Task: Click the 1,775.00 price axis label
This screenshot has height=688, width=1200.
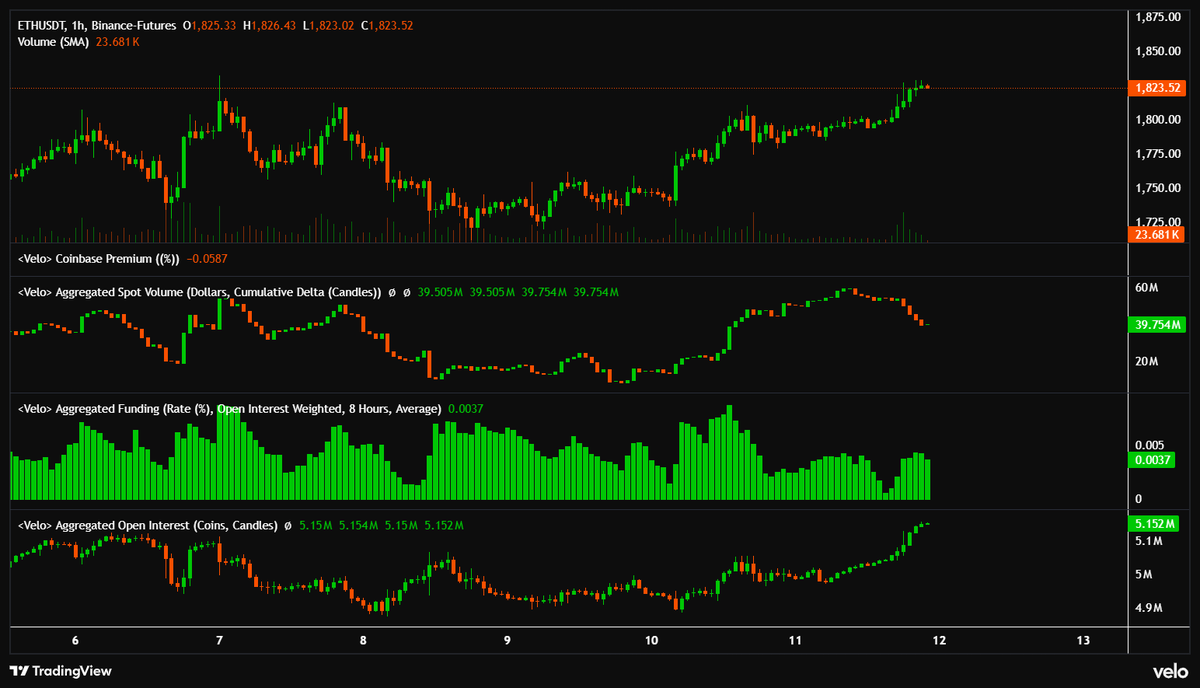Action: pyautogui.click(x=1159, y=154)
